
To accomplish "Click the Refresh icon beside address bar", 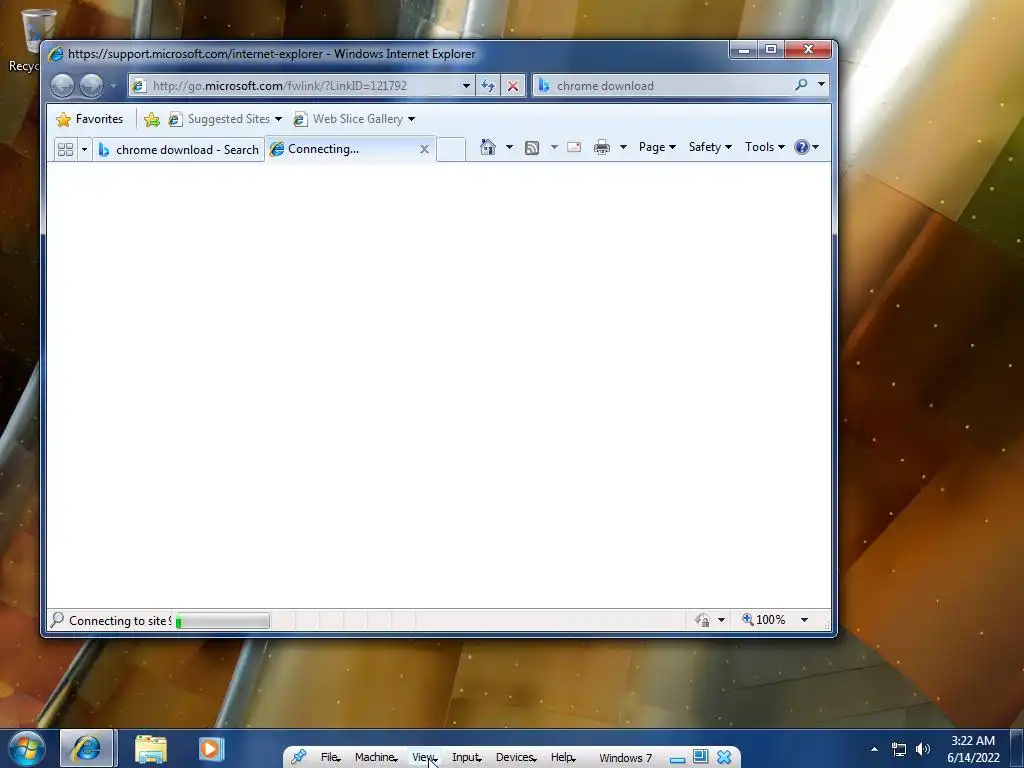I will pyautogui.click(x=488, y=86).
